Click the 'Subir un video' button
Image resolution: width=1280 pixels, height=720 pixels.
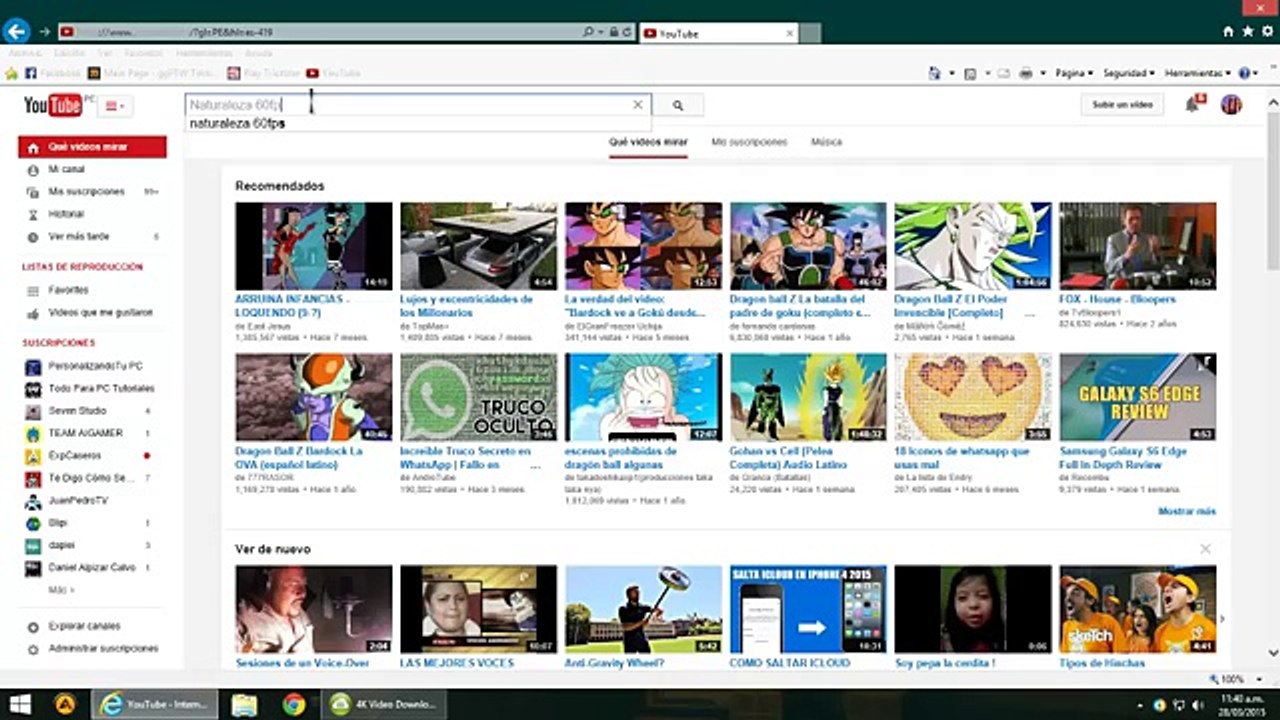point(1122,104)
